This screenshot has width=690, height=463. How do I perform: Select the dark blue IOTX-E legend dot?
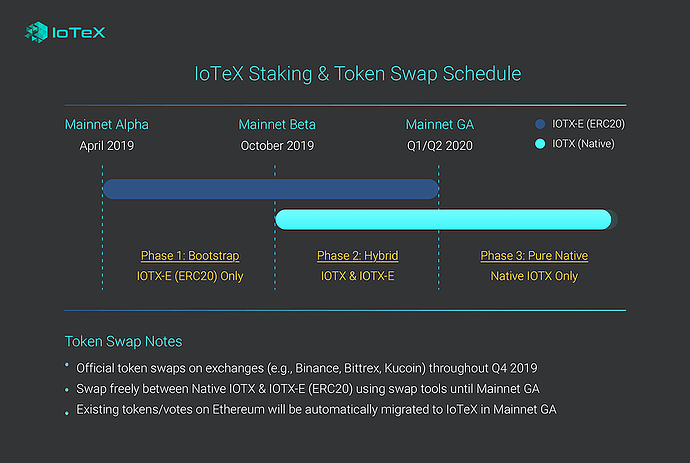[540, 124]
